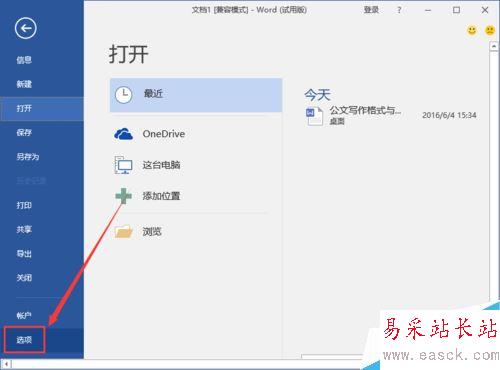Screen dimensions: 500x370
Task: Click the clock icon beside 最近
Action: (124, 95)
